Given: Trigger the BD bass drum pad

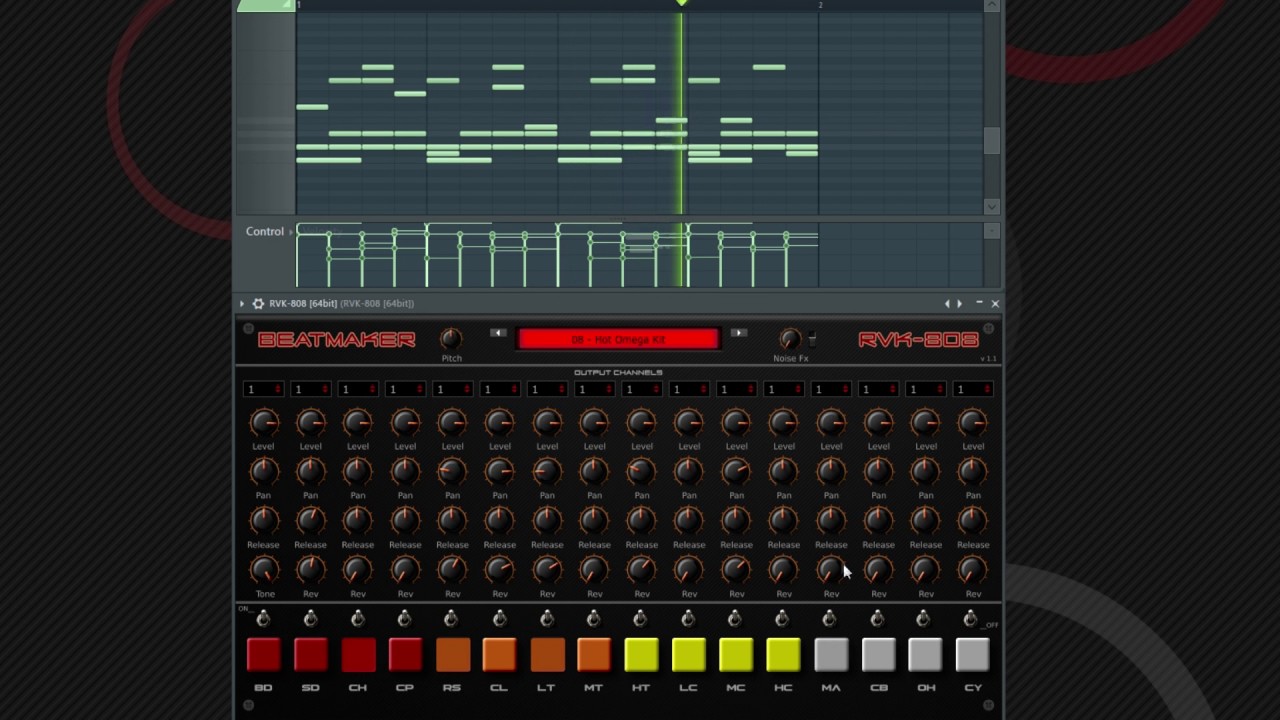Looking at the screenshot, I should coord(263,655).
